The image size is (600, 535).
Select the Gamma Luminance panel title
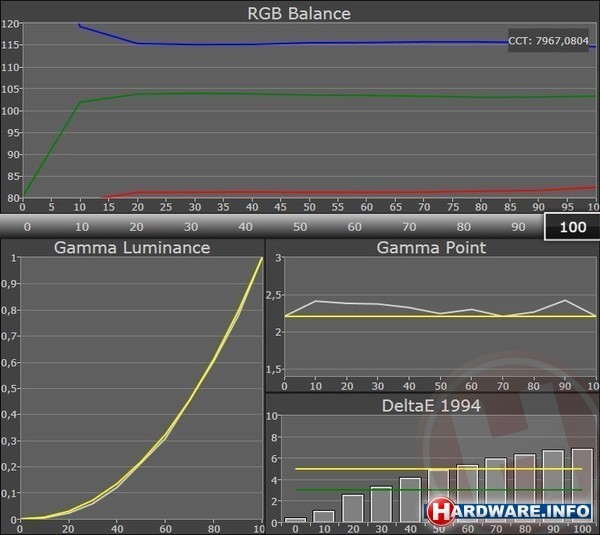click(132, 248)
